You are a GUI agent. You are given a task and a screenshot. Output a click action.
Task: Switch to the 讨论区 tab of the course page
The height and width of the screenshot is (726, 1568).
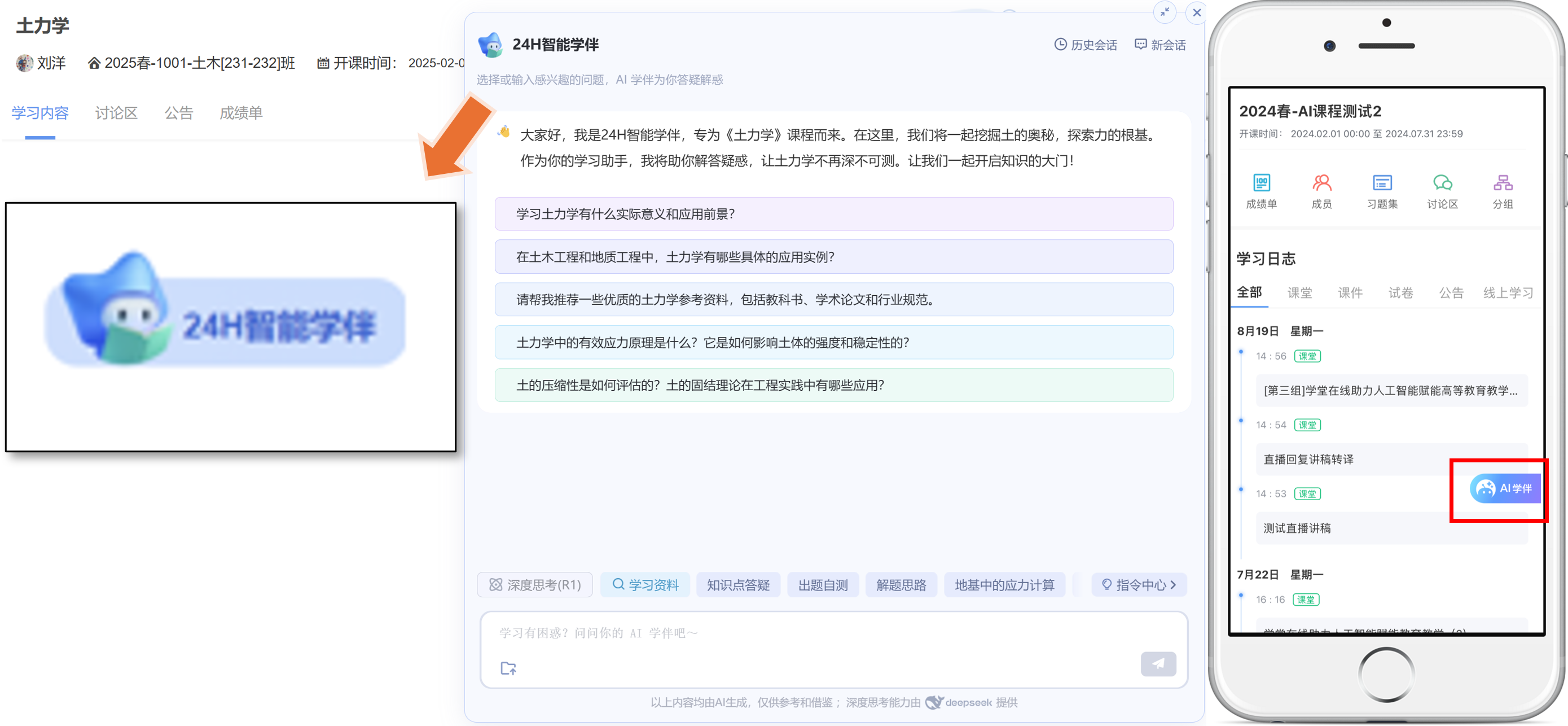[116, 113]
